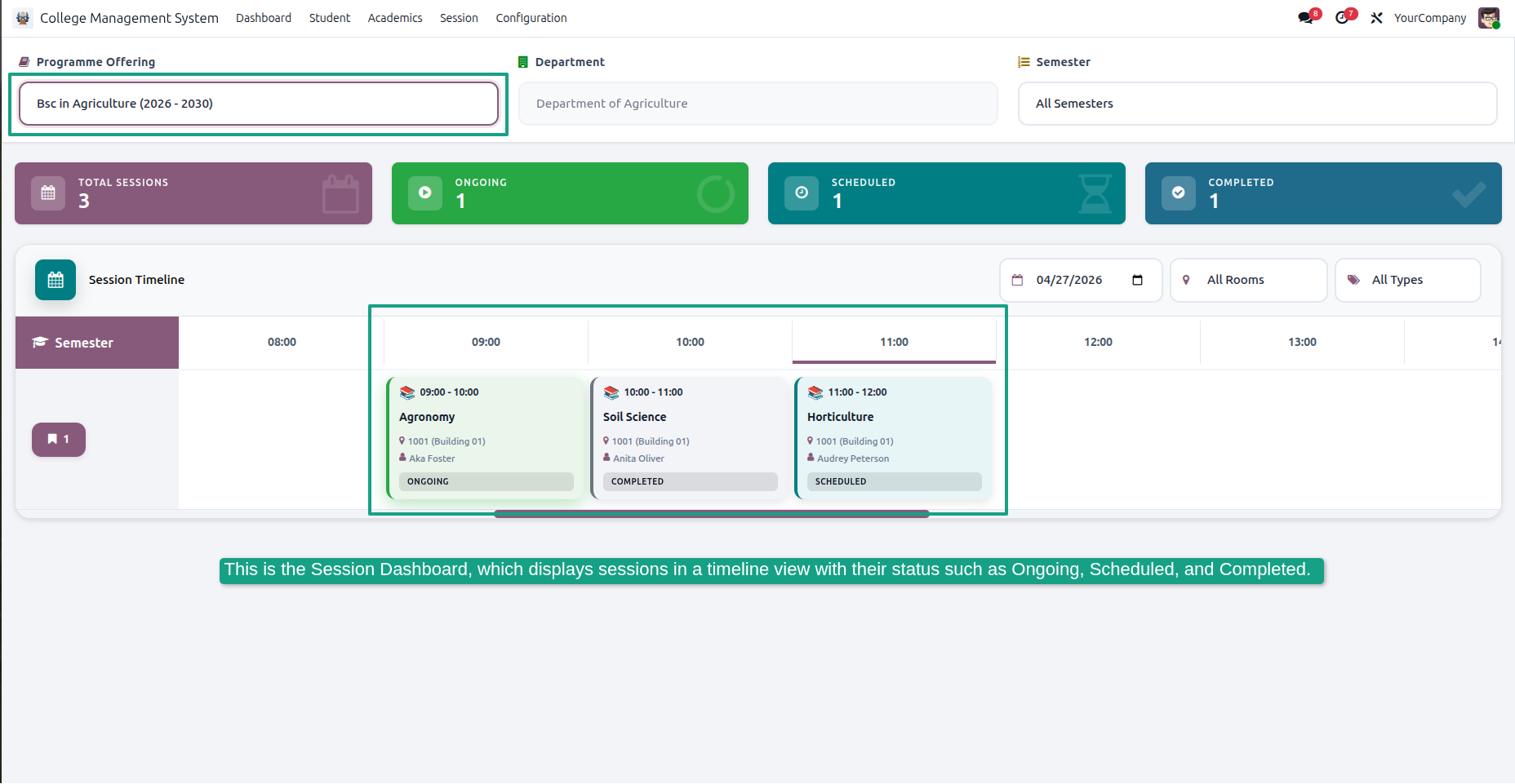The width and height of the screenshot is (1515, 784).
Task: Click the Session Timeline calendar icon
Action: coord(56,280)
